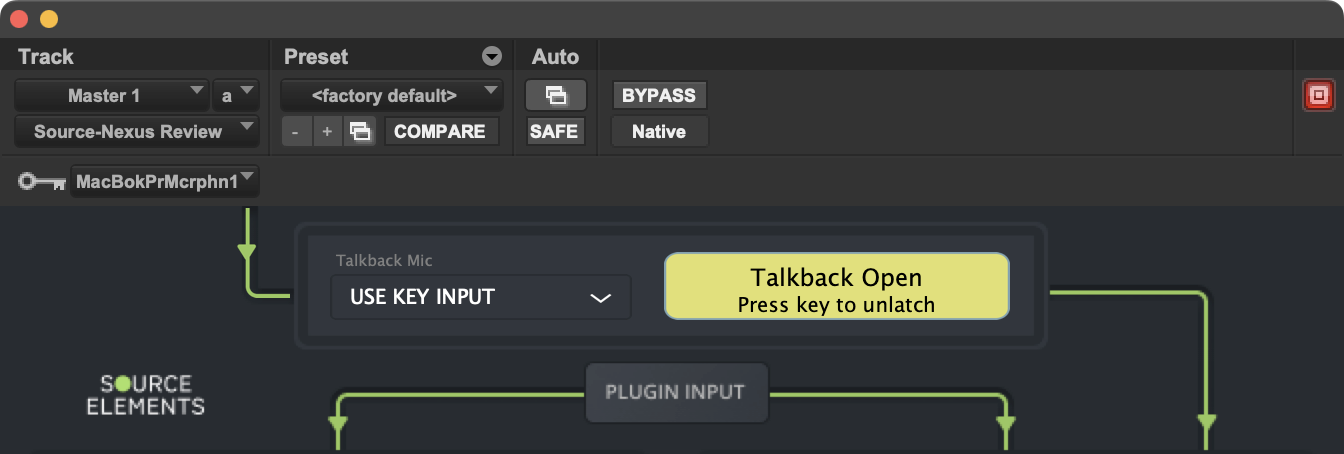Toggle the BYPASS button
1344x454 pixels.
(x=659, y=96)
